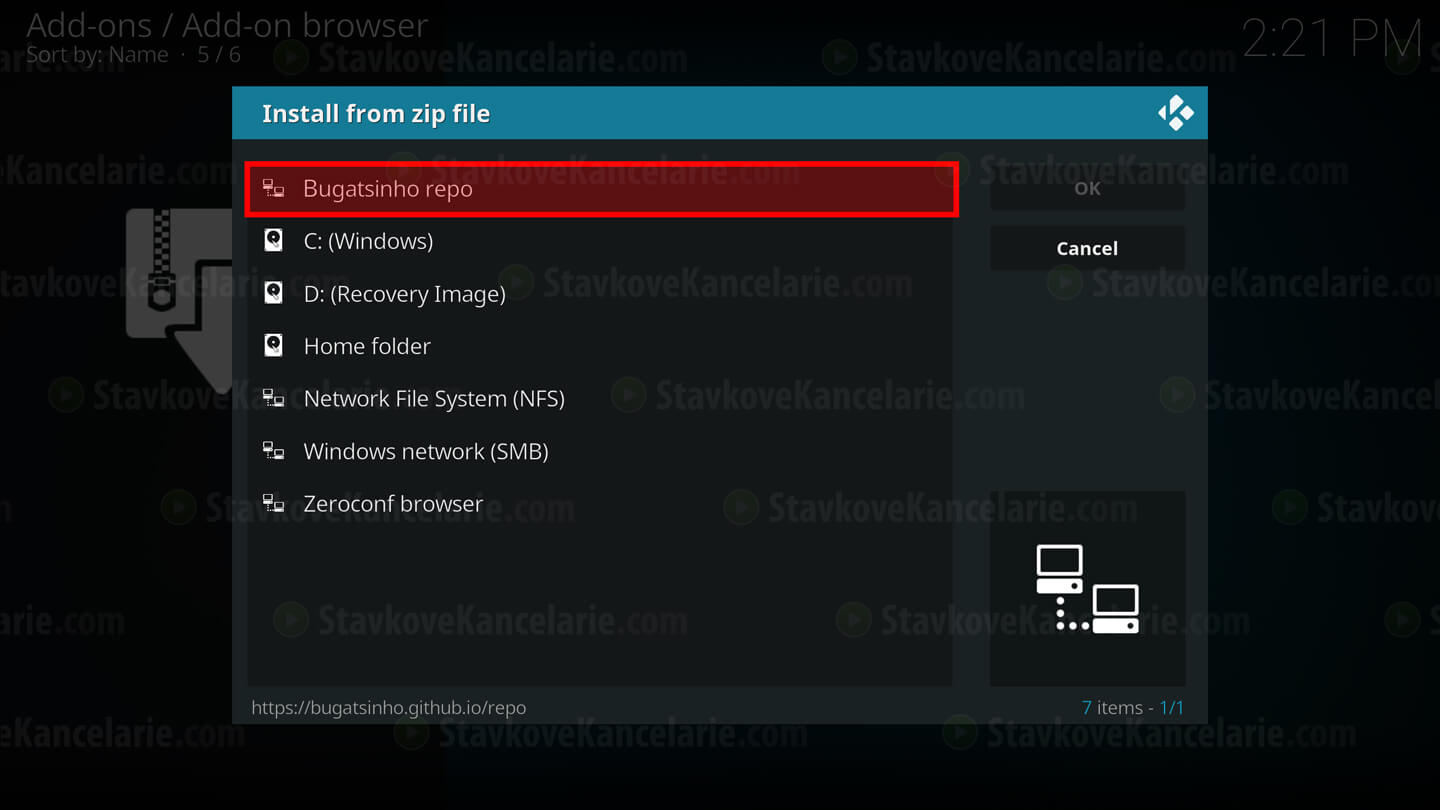
Task: Choose the Home folder entry
Action: (x=601, y=346)
